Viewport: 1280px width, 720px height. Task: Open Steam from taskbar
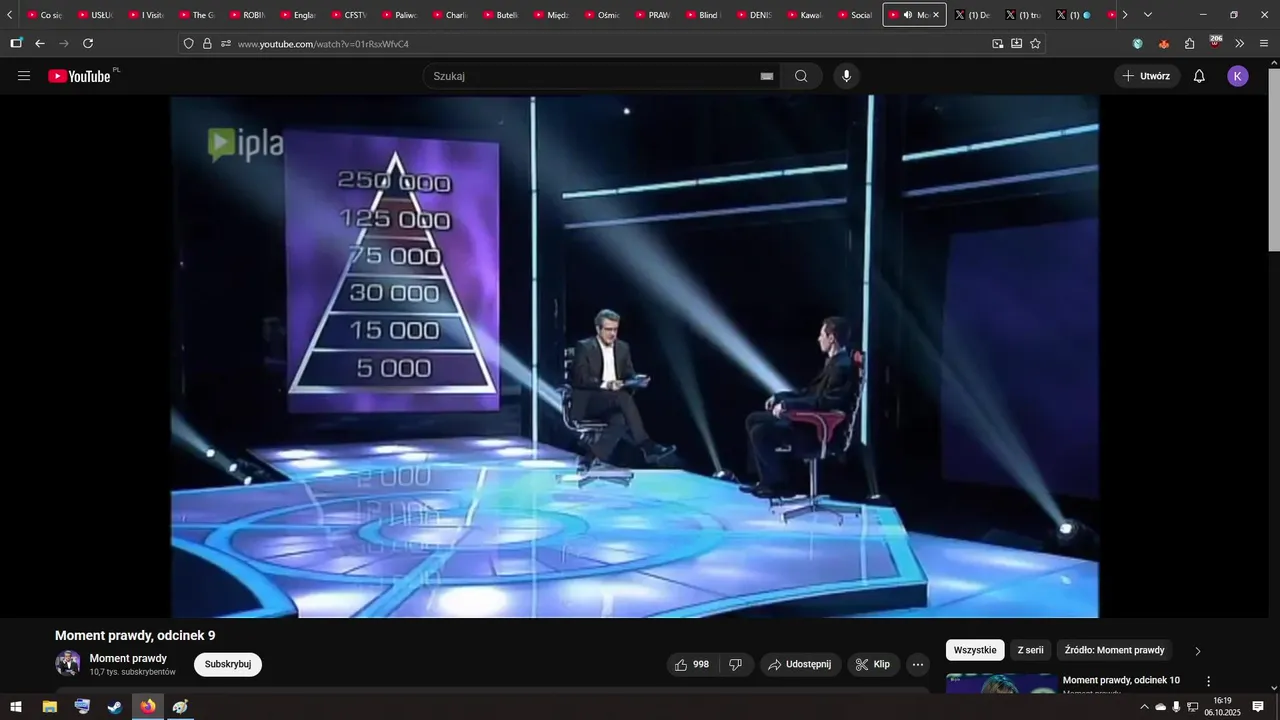click(x=115, y=707)
